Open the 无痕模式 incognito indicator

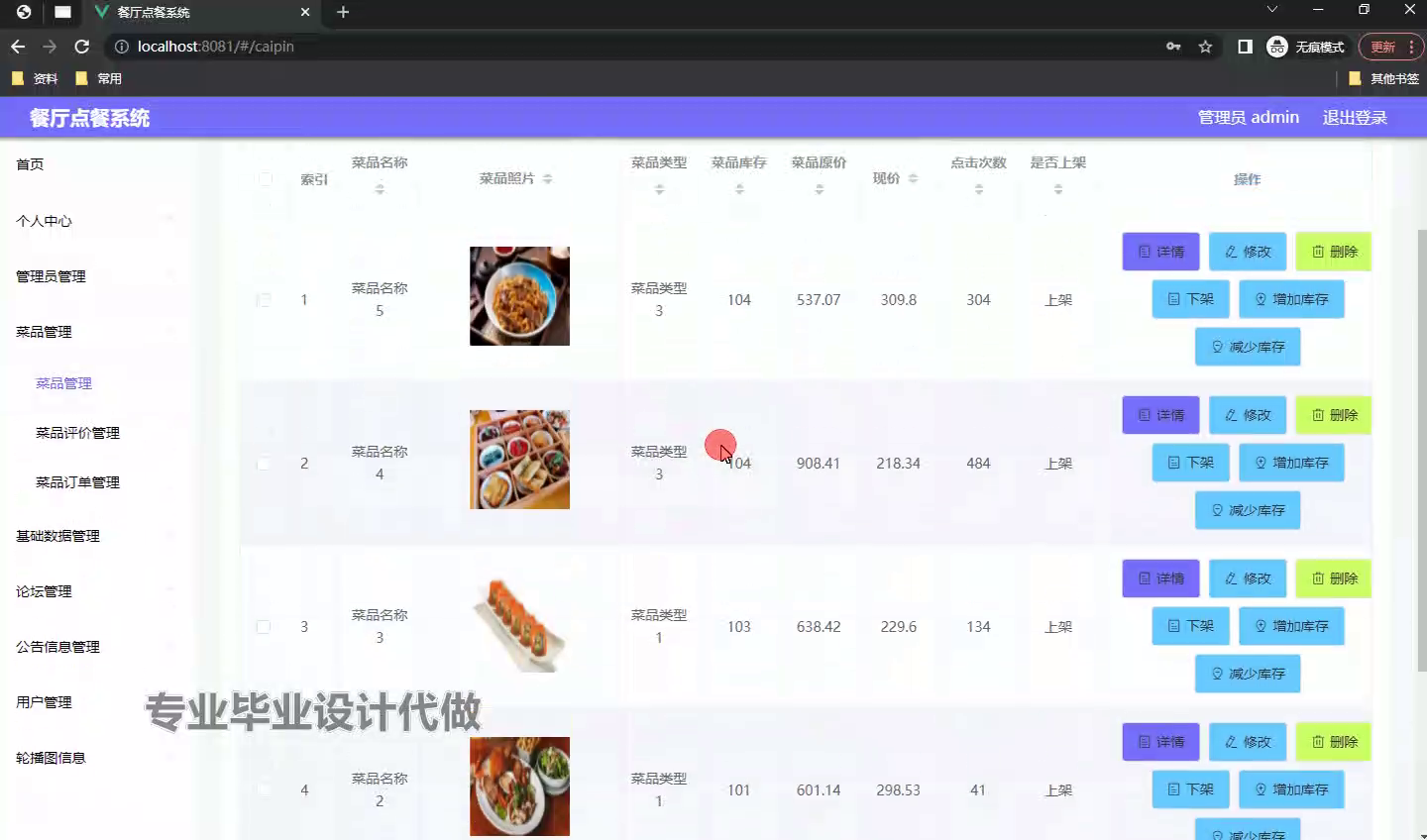[1306, 47]
